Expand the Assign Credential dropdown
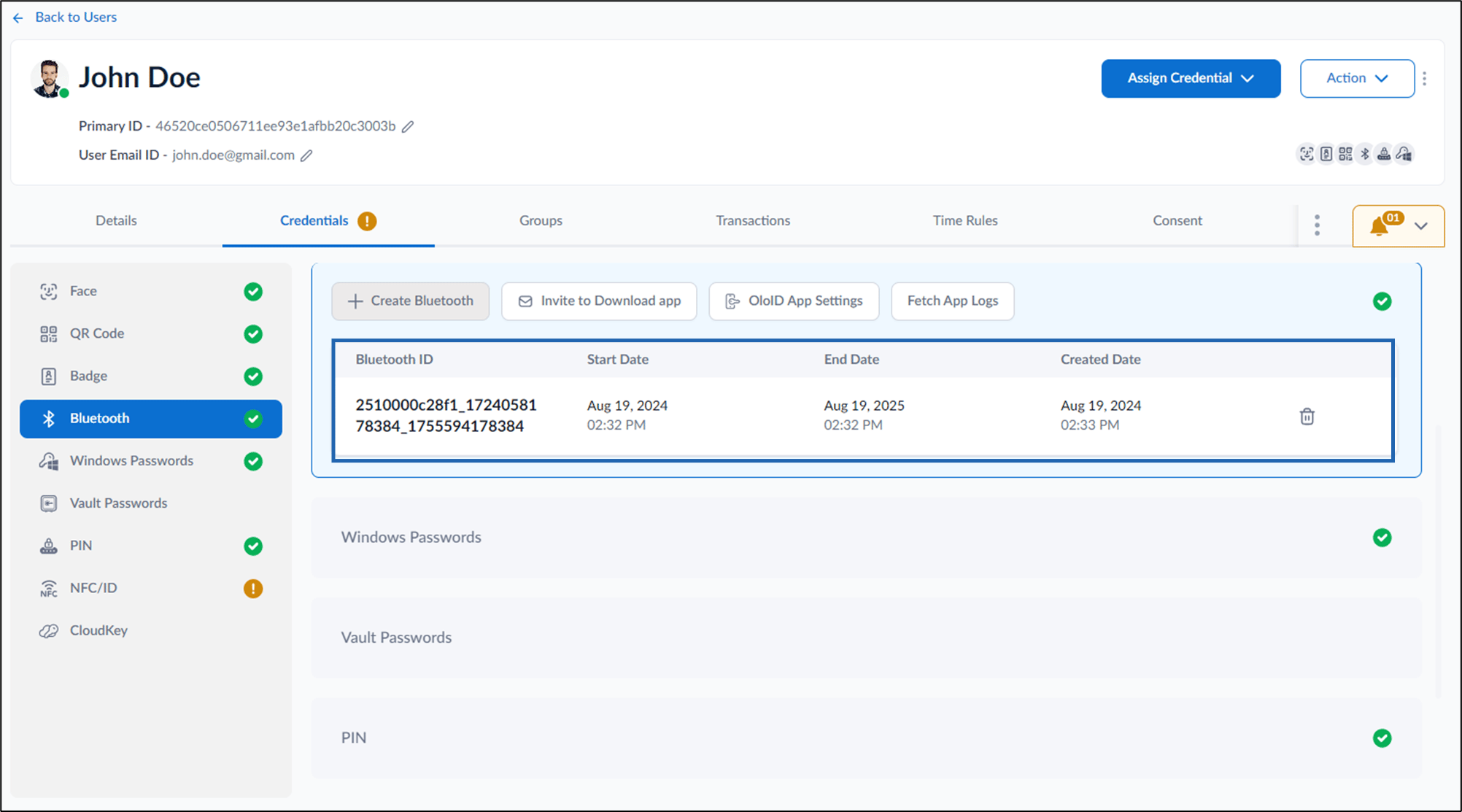Image resolution: width=1462 pixels, height=812 pixels. pos(1191,78)
